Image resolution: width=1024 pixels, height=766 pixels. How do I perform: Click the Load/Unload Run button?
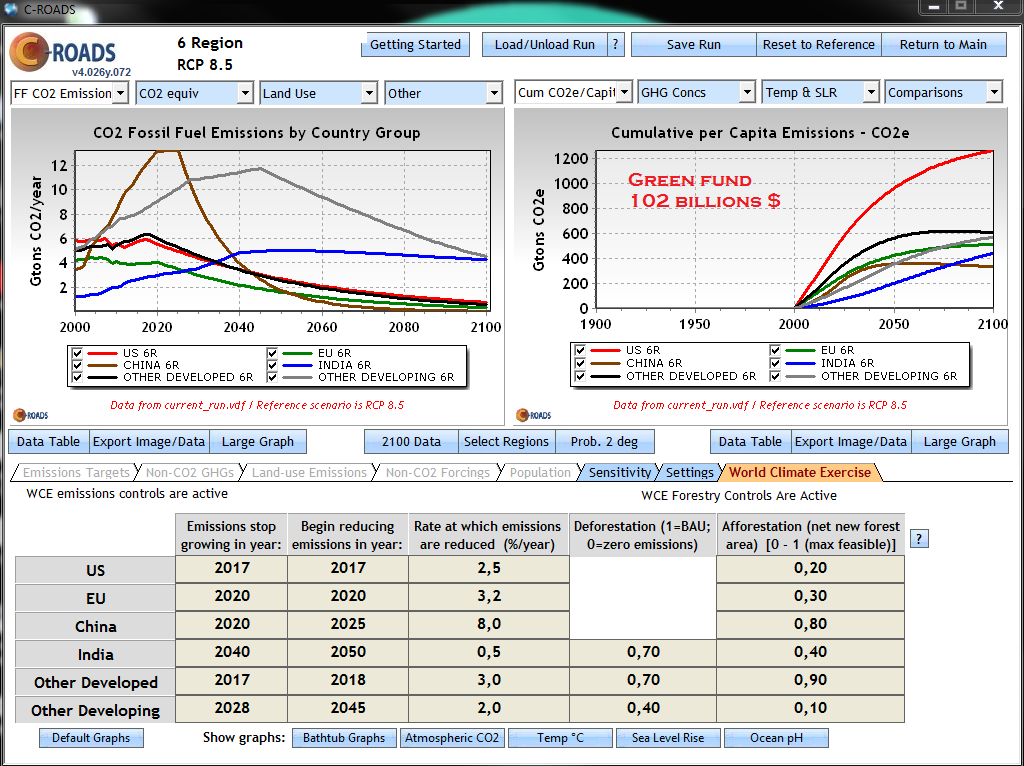[545, 44]
